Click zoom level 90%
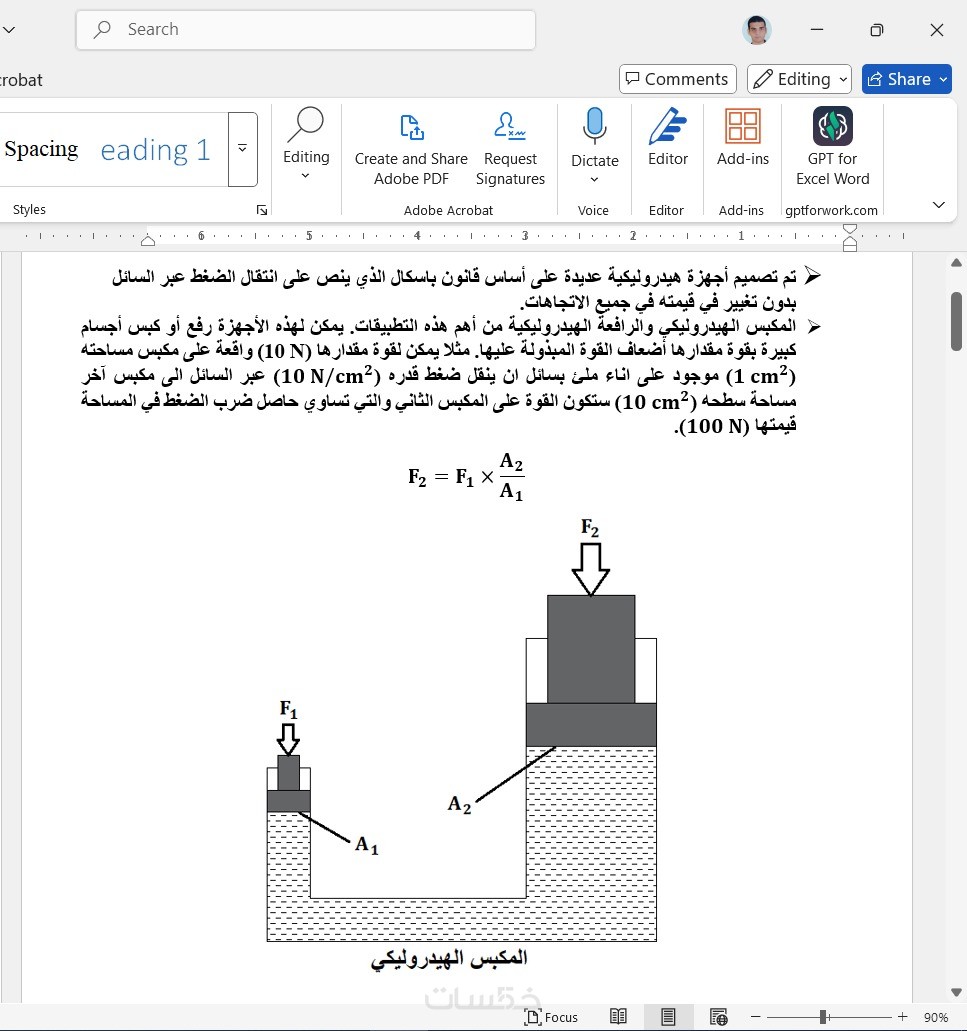967x1031 pixels. pyautogui.click(x=935, y=1017)
